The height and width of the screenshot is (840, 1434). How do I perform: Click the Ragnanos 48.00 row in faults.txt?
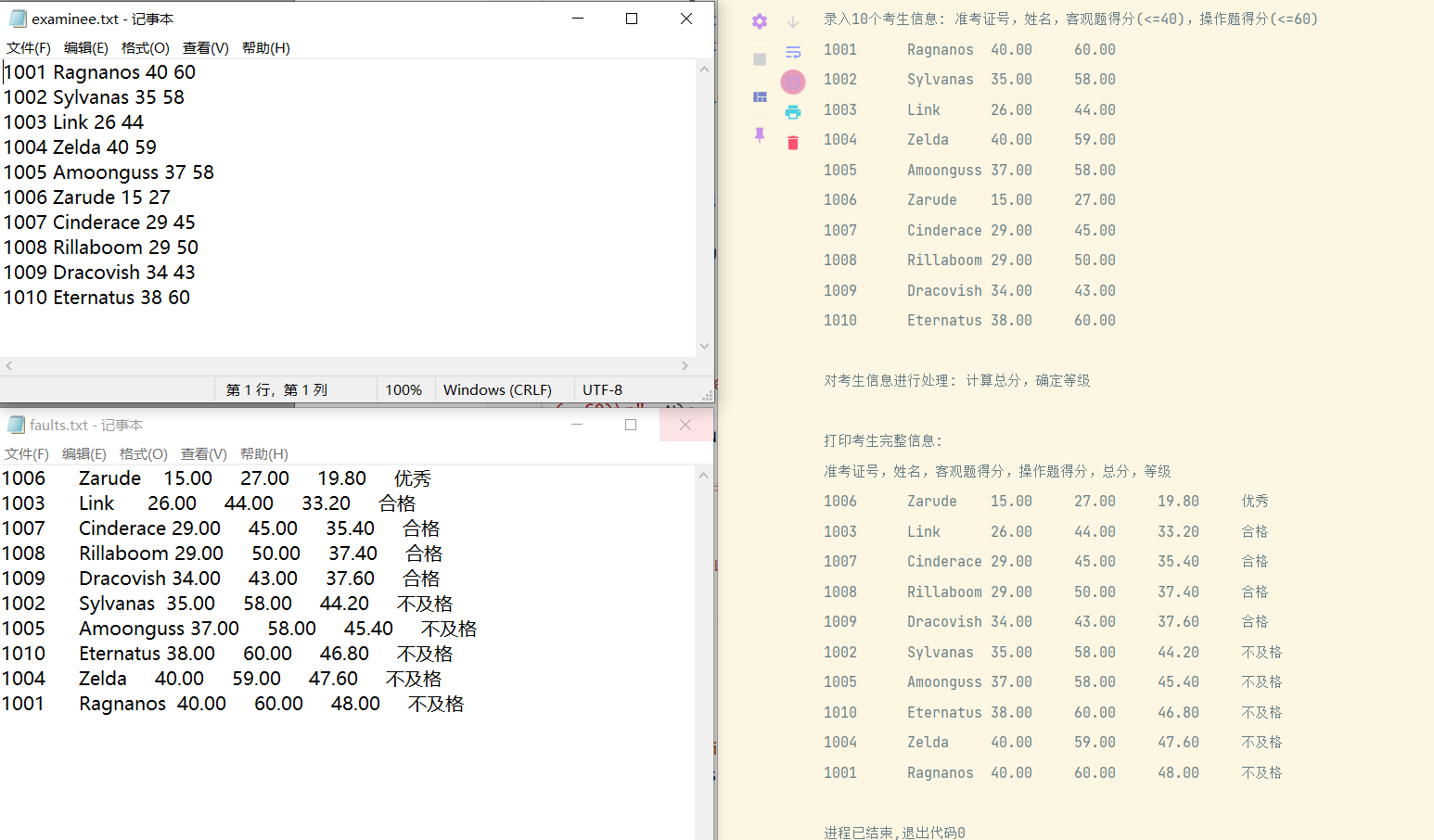click(x=233, y=704)
